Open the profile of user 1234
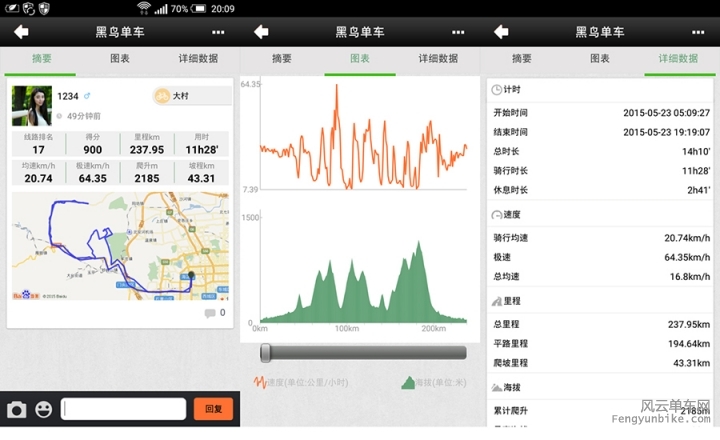Image resolution: width=720 pixels, height=440 pixels. (31, 105)
